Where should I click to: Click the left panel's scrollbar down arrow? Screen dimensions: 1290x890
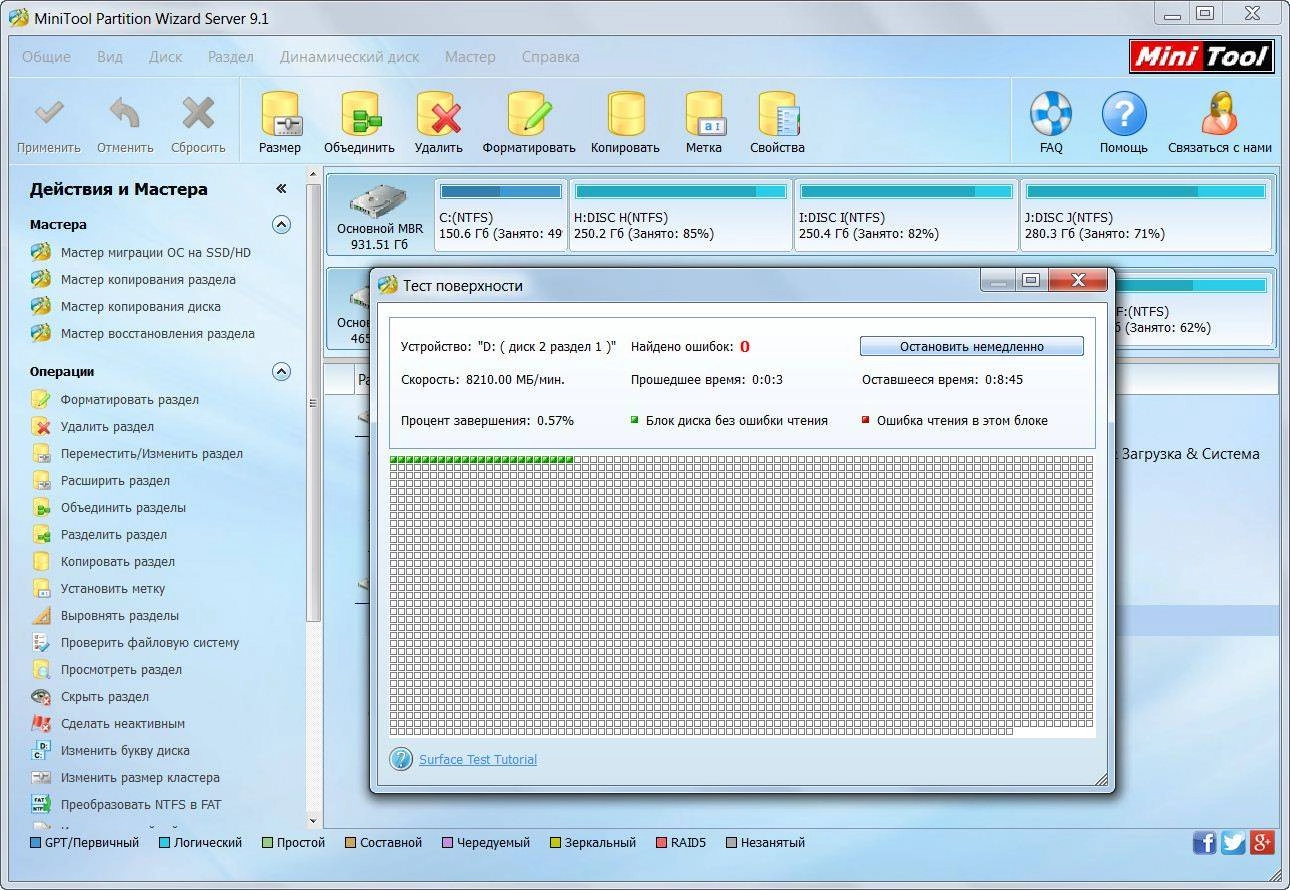[x=313, y=820]
